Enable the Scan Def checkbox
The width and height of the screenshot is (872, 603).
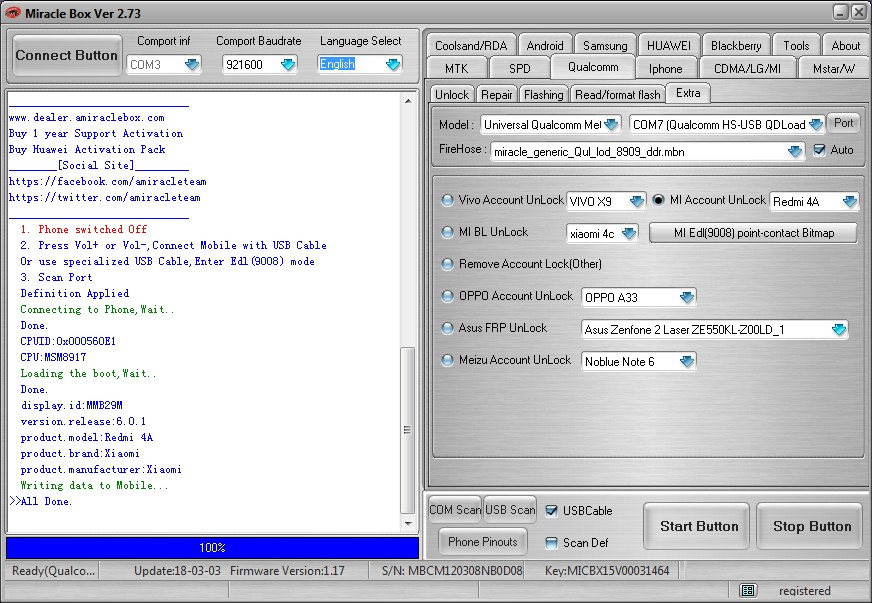[551, 543]
